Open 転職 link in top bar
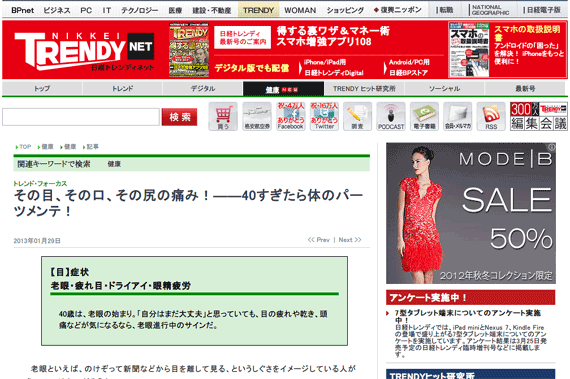The image size is (570, 379). point(445,10)
